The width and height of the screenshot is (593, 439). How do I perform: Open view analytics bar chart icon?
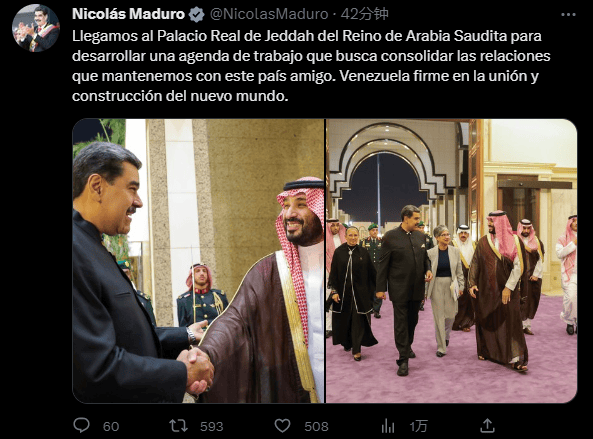click(388, 426)
